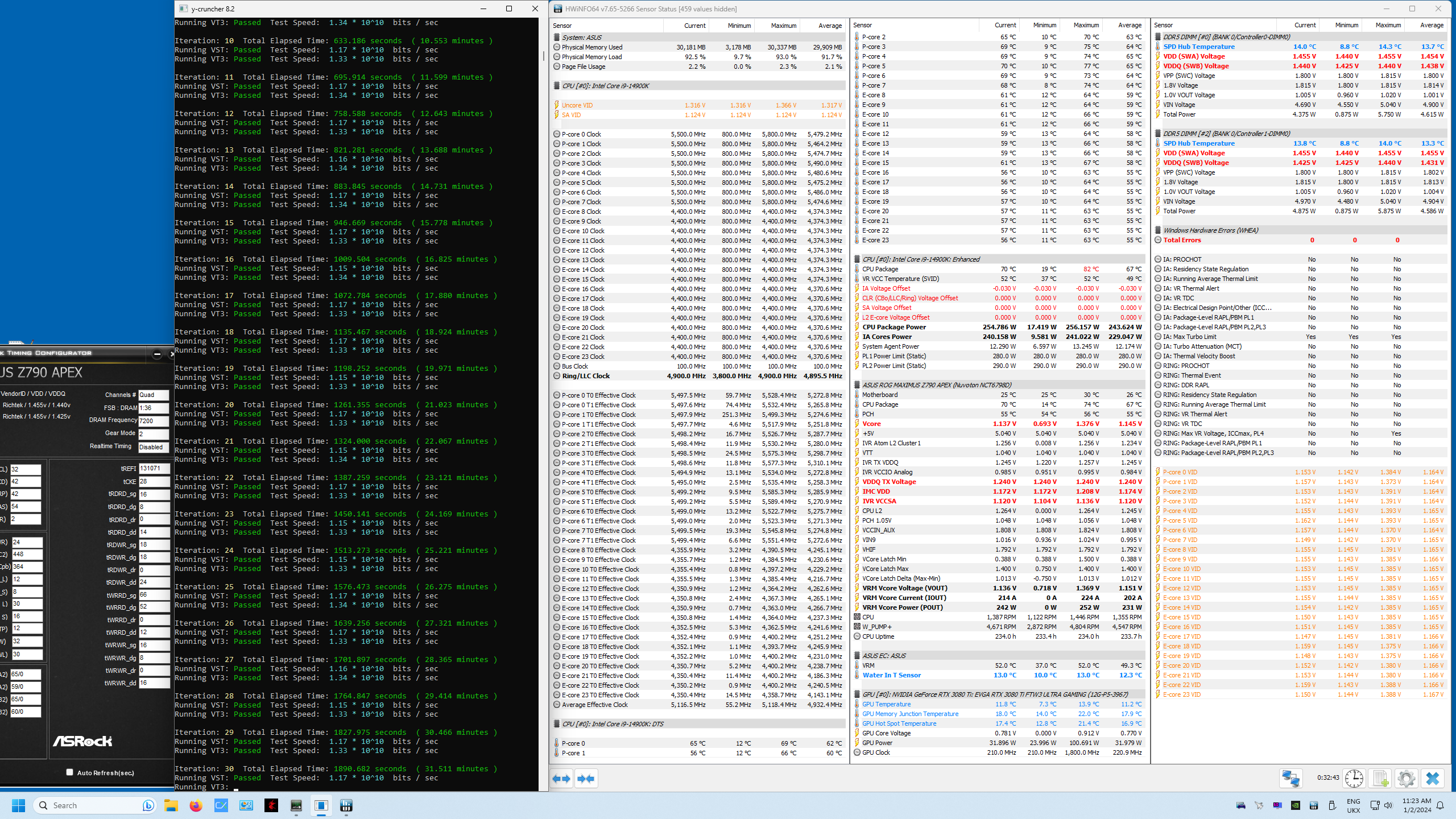Open HWiNFO remote network monitoring icon
The image size is (1456, 819).
tap(1290, 778)
